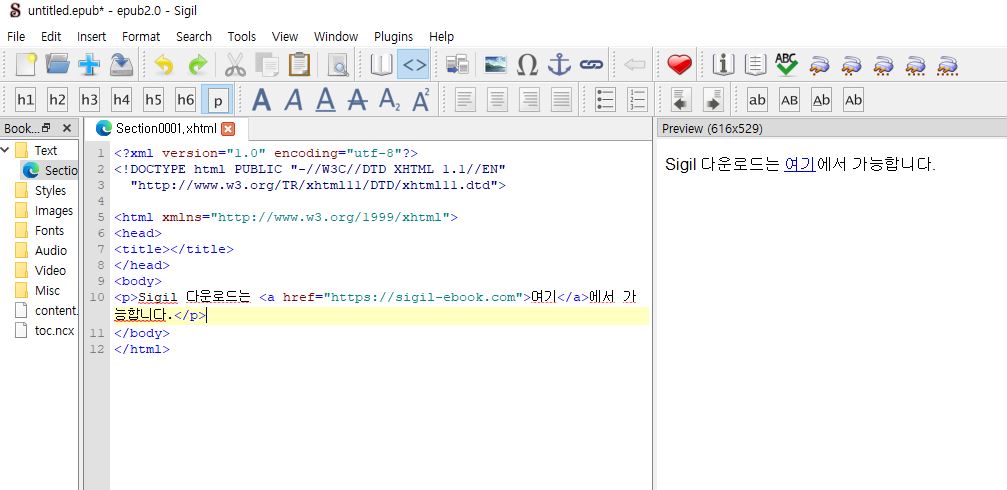This screenshot has width=1007, height=490.
Task: Center the text
Action: 497,100
